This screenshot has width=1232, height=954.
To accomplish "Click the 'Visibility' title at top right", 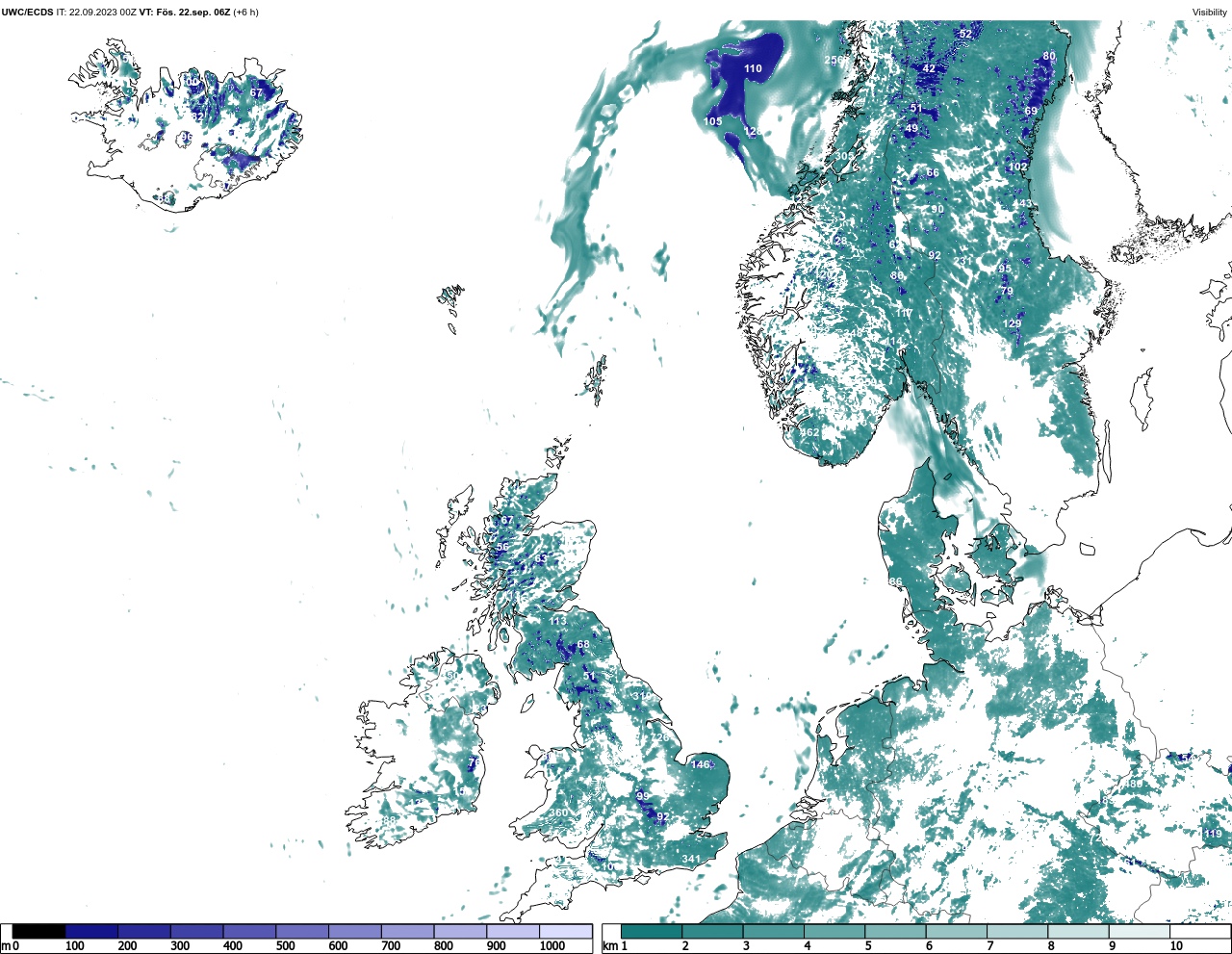I will click(x=1210, y=13).
